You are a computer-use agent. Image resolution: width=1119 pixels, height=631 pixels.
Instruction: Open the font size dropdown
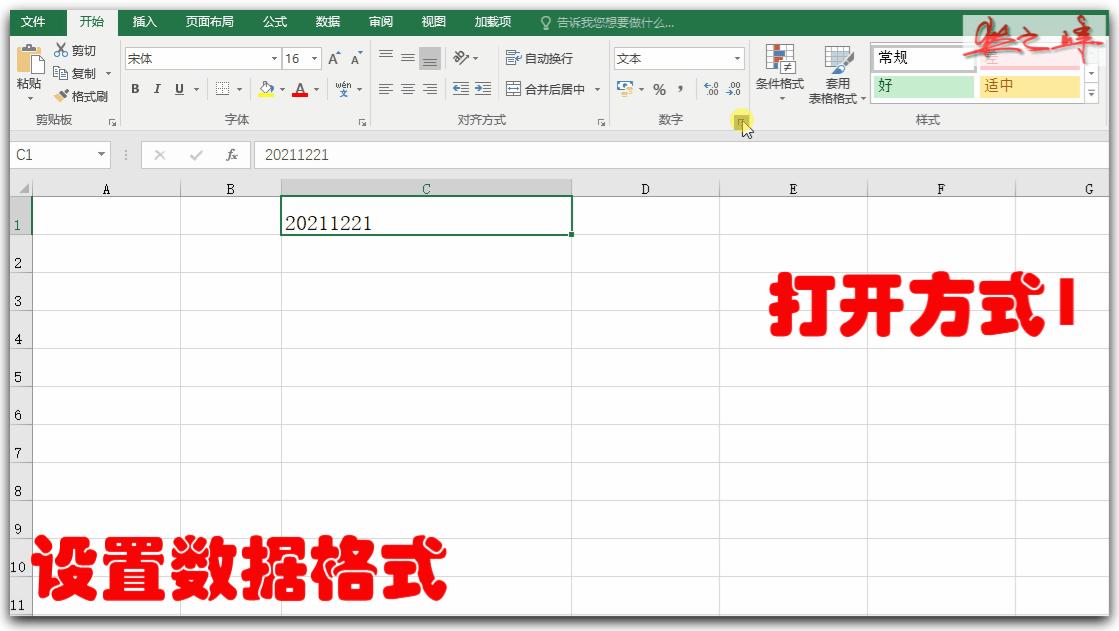point(313,59)
